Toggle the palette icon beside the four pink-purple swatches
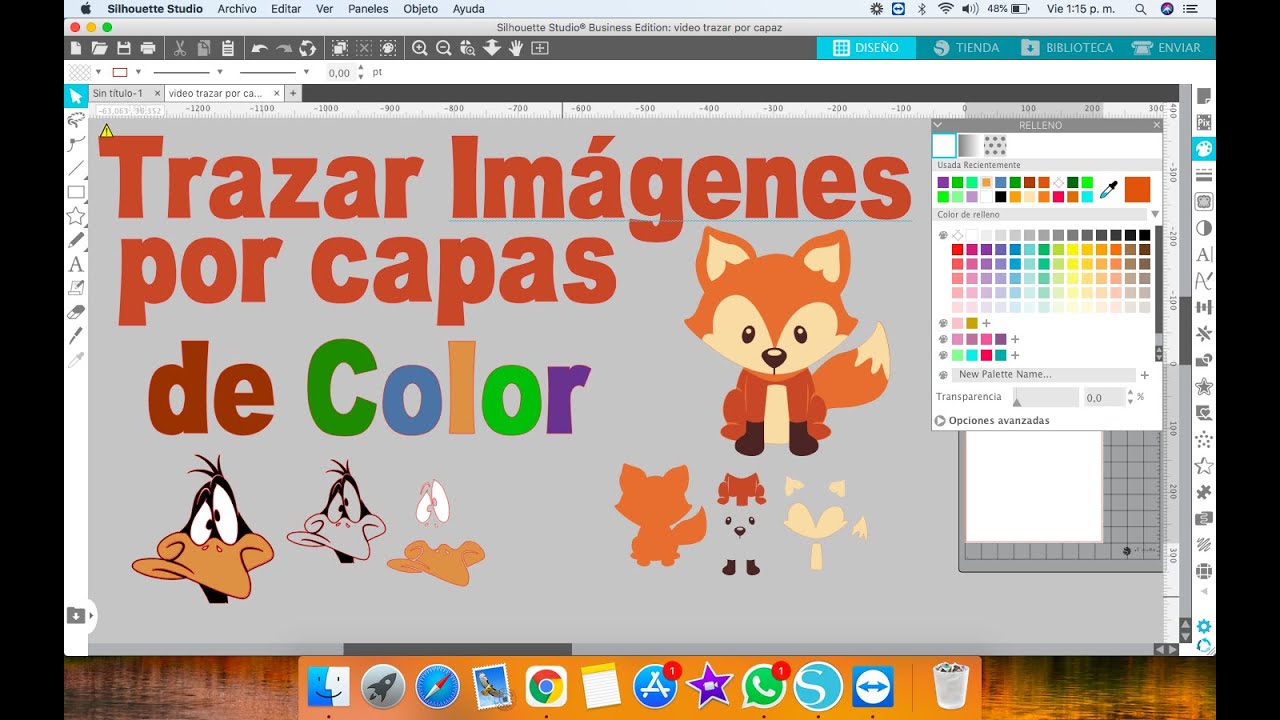 942,339
